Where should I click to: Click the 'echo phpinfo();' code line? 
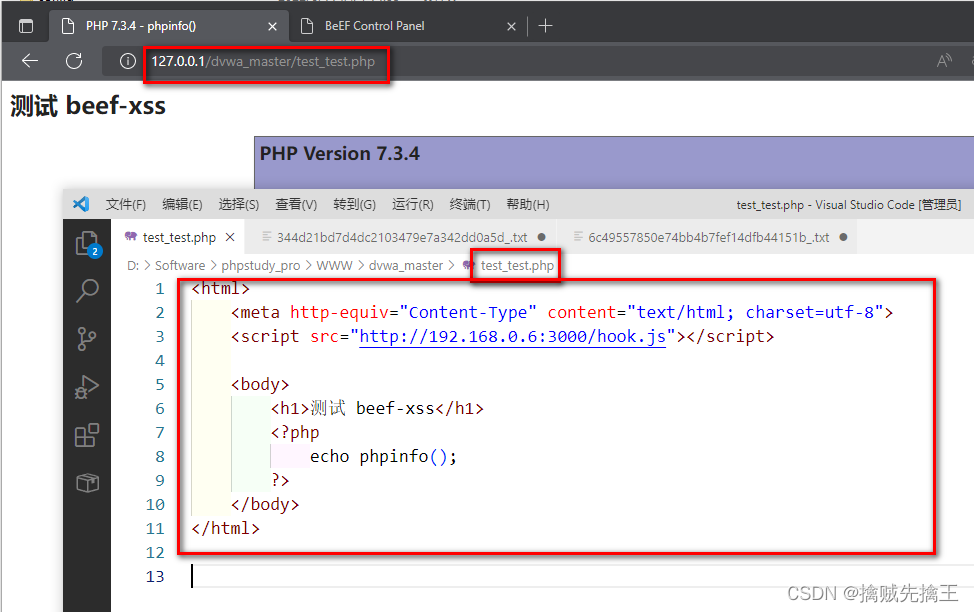[383, 457]
